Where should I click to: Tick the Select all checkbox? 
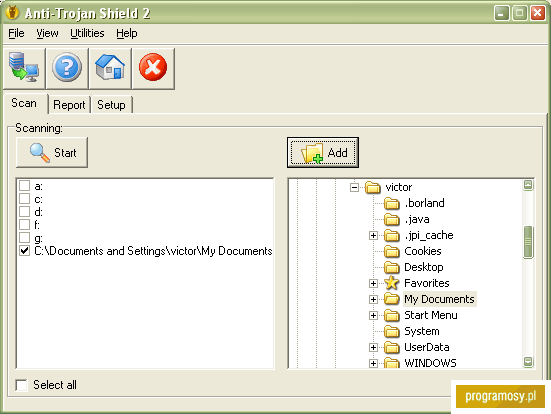pyautogui.click(x=21, y=385)
